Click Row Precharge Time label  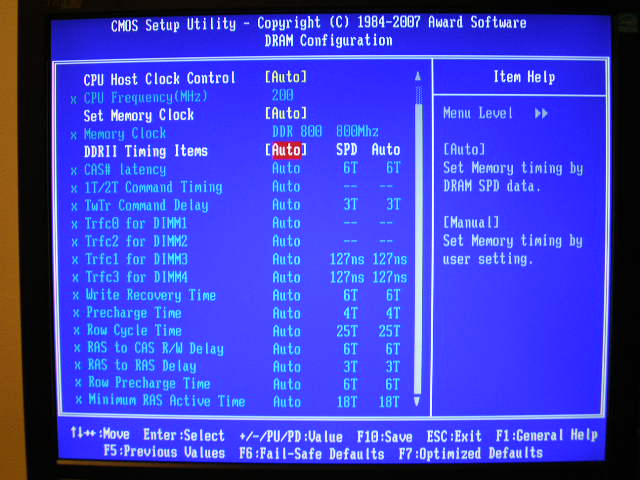pyautogui.click(x=149, y=383)
